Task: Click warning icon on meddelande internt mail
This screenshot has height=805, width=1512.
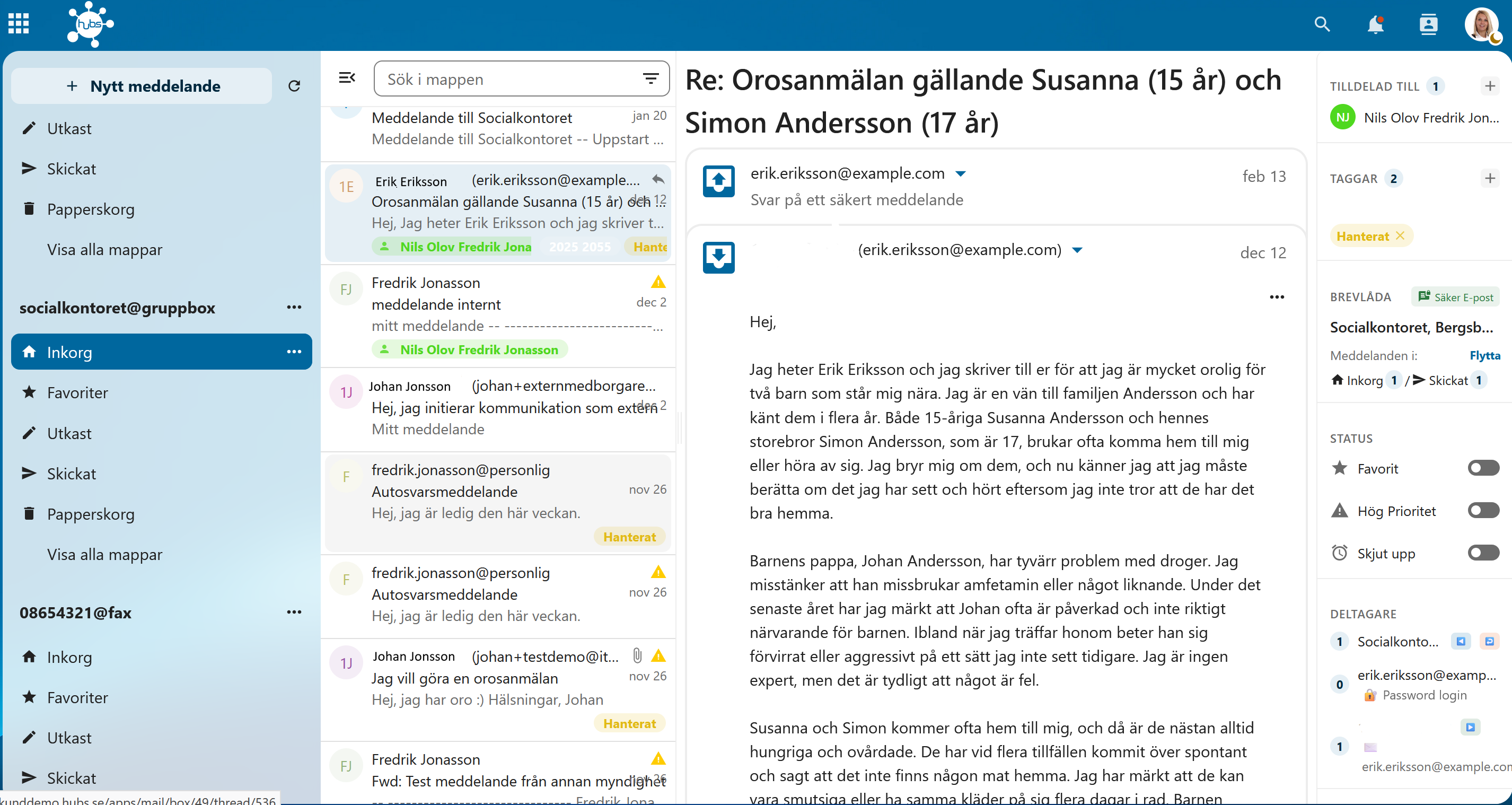Action: click(658, 282)
